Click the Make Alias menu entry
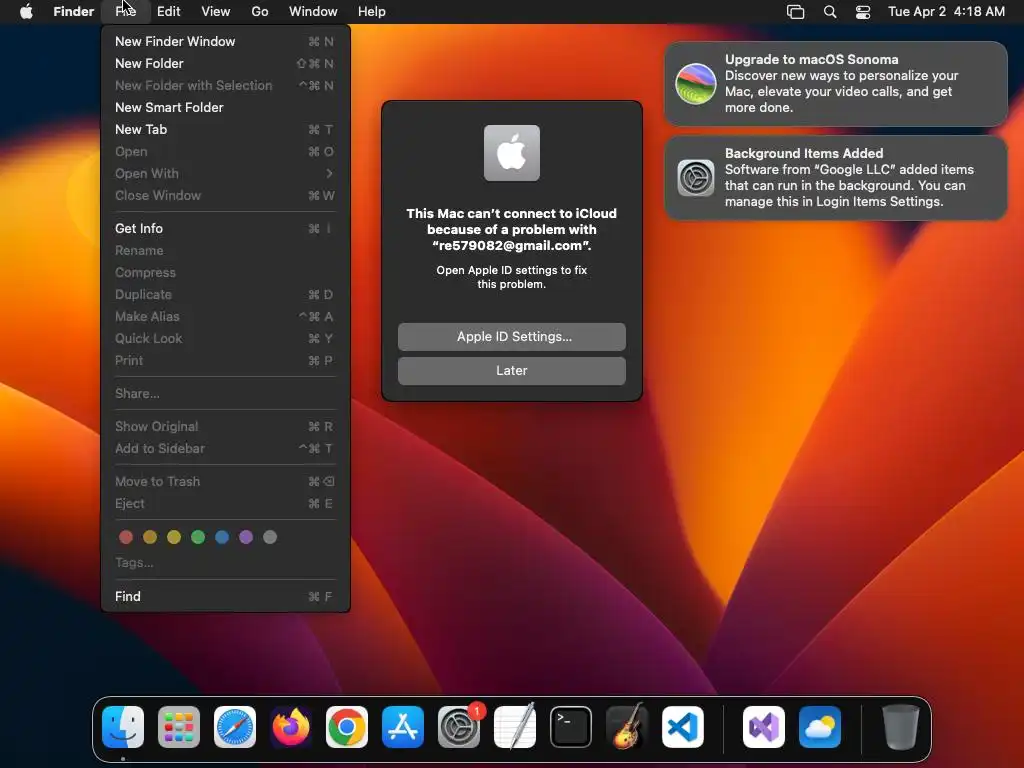The width and height of the screenshot is (1024, 768). (x=225, y=316)
